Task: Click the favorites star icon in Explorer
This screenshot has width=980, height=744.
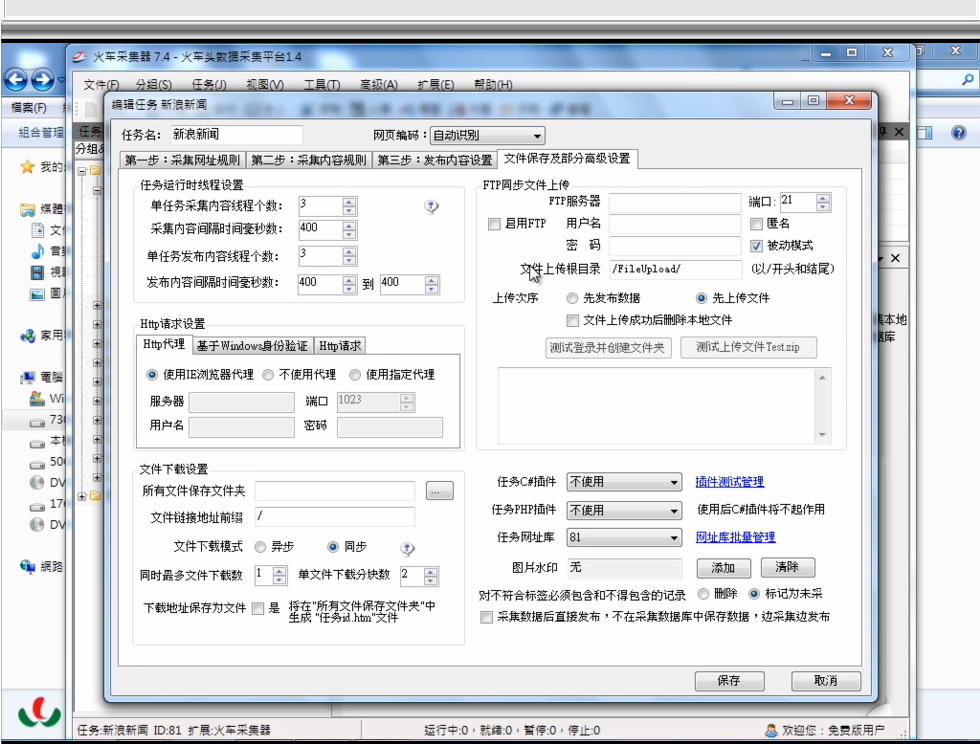Action: [x=27, y=166]
